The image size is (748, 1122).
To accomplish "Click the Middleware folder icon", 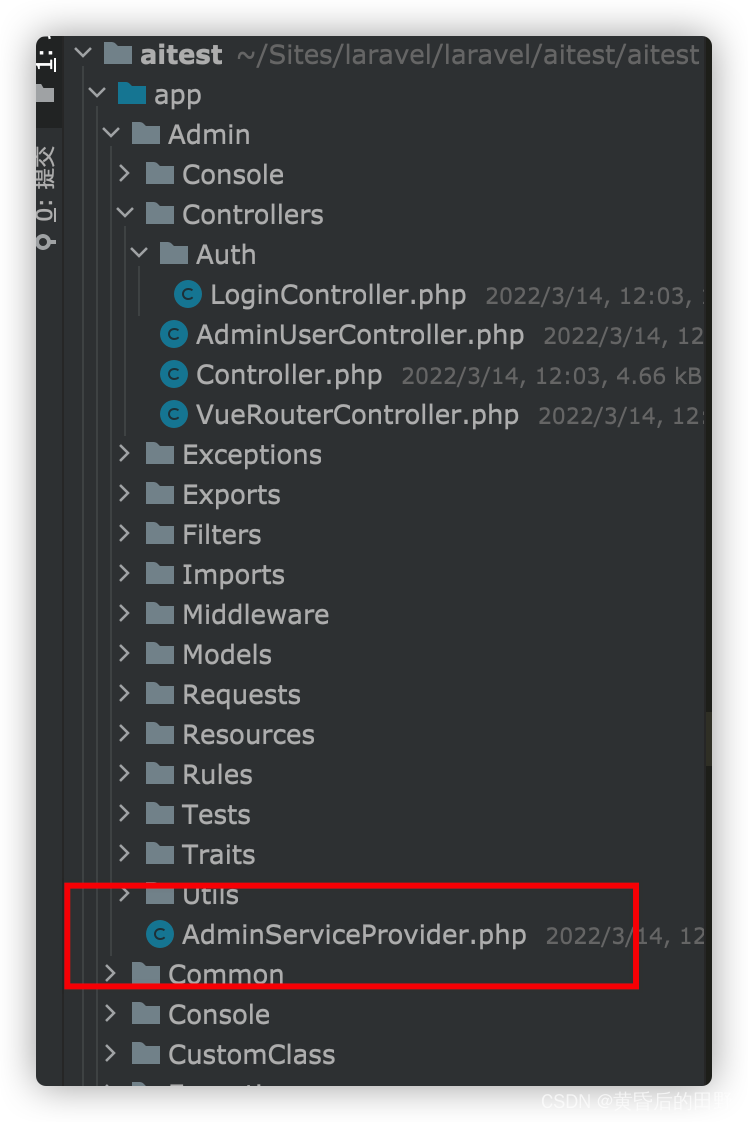I will [x=159, y=614].
